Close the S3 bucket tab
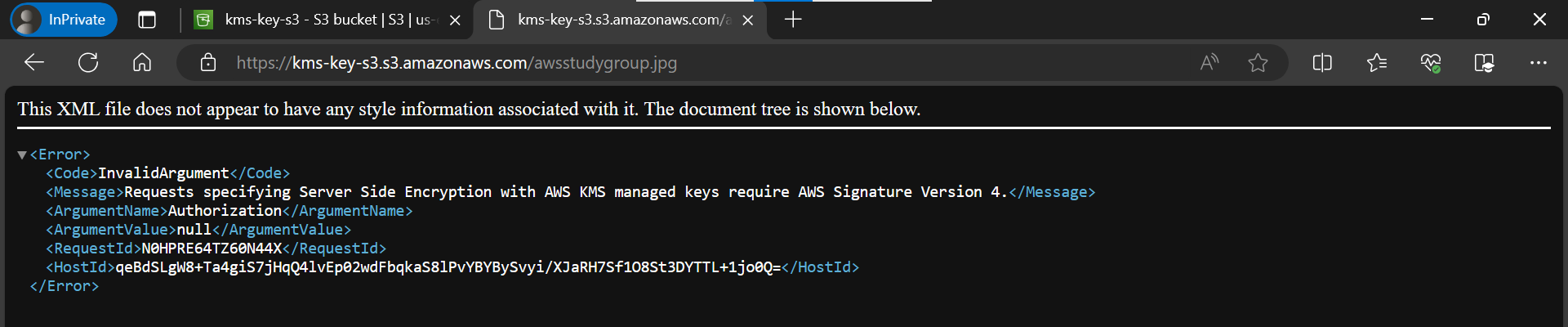 coord(455,20)
